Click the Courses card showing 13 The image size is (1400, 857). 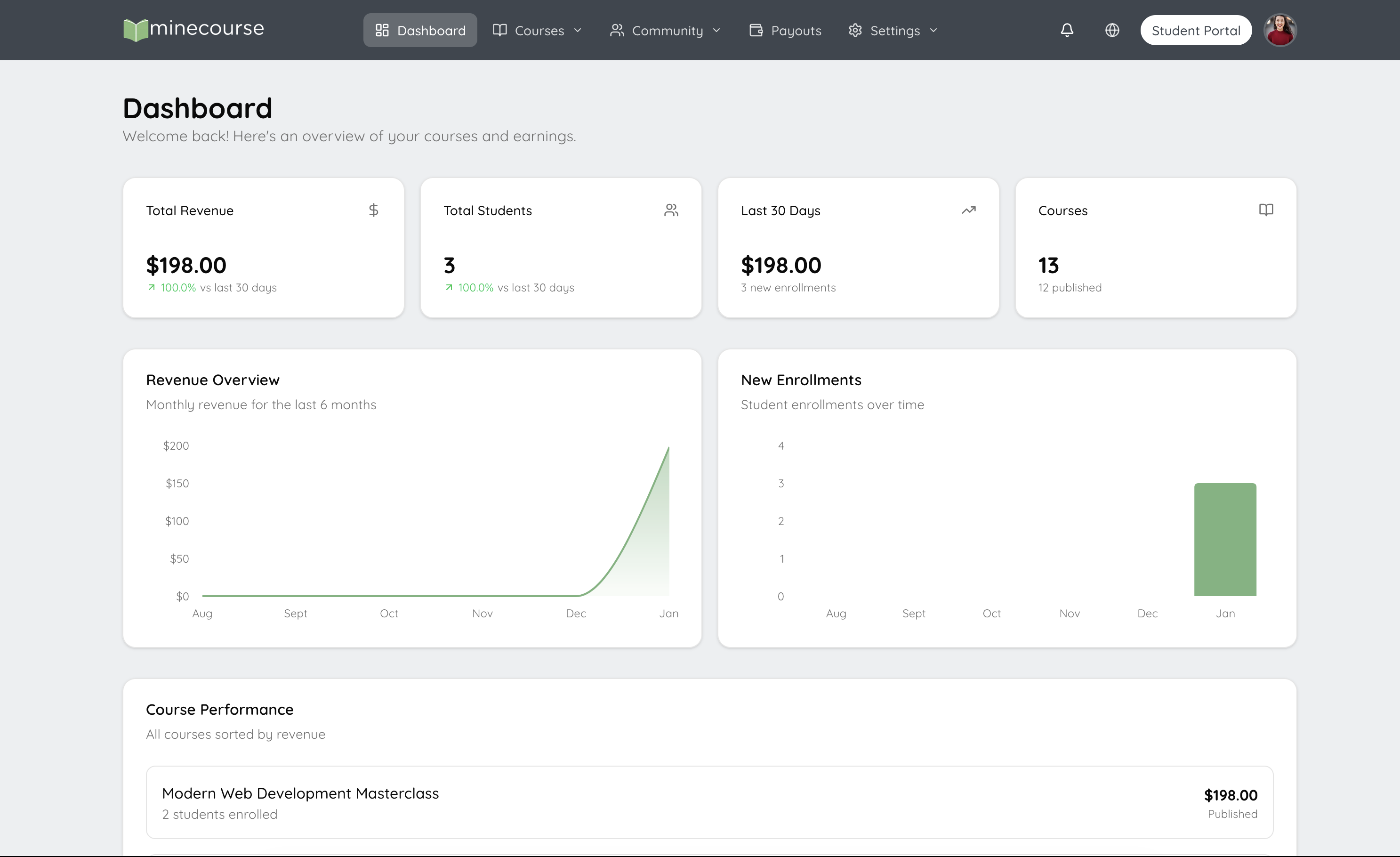click(1155, 248)
